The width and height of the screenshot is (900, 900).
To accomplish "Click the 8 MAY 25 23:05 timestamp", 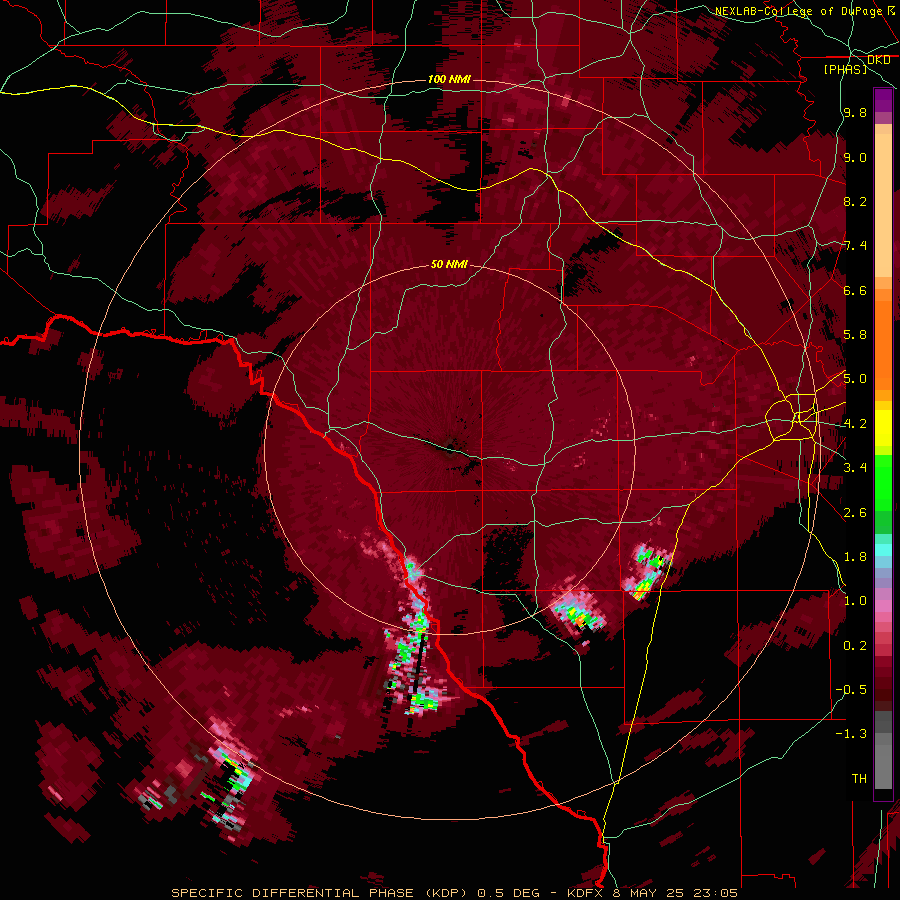I will [x=674, y=893].
